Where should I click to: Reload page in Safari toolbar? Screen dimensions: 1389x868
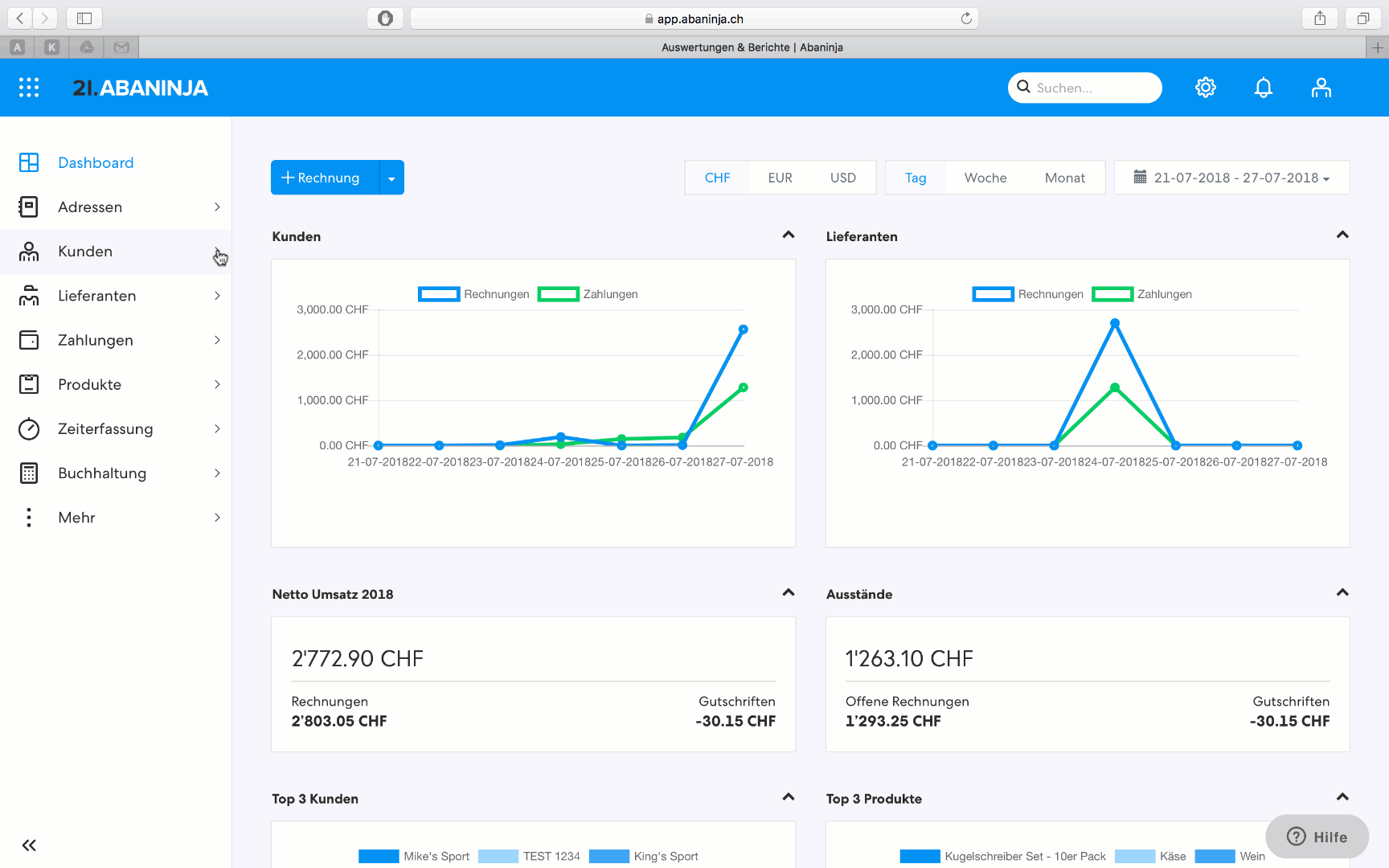point(966,18)
